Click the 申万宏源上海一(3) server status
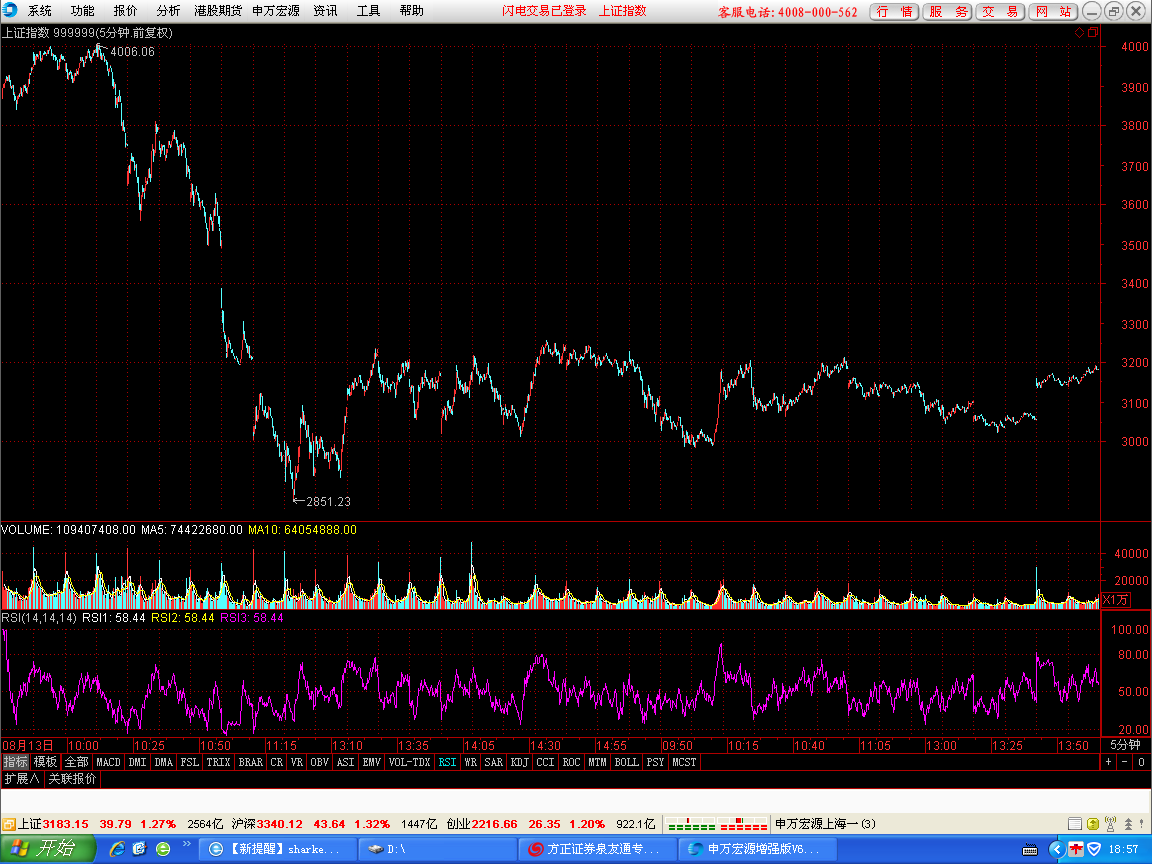Viewport: 1152px width, 864px height. 825,824
